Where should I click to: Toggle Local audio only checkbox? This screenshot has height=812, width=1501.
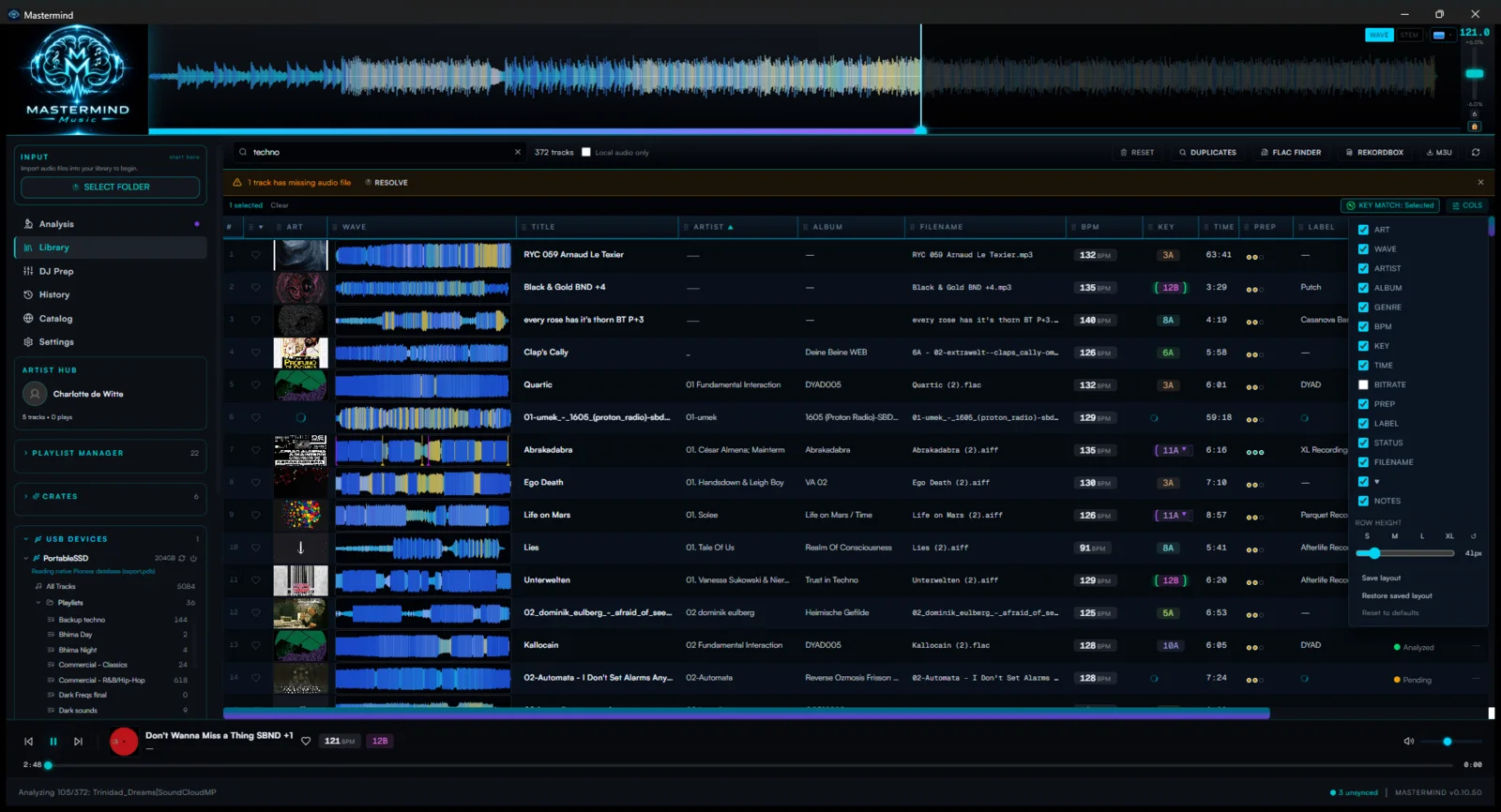(586, 152)
